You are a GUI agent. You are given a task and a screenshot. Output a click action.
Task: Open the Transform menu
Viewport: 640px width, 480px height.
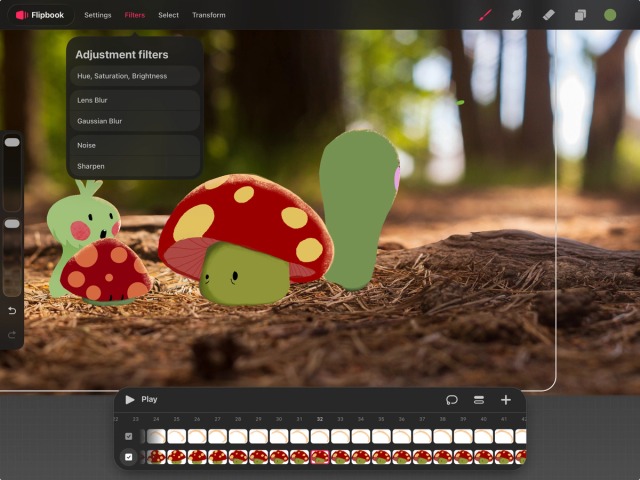coord(208,15)
